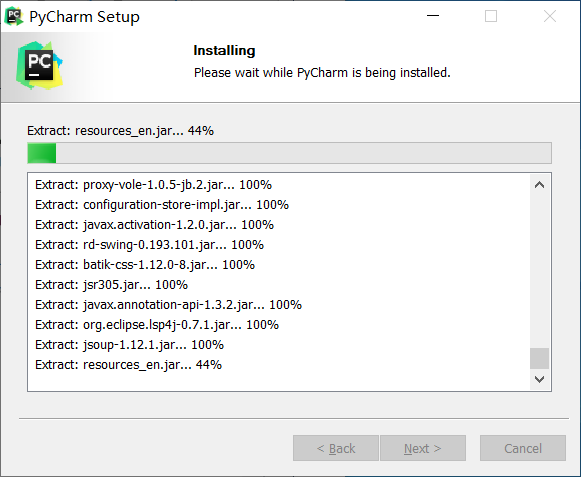The height and width of the screenshot is (477, 581).
Task: Select the proxy-vole-1.0.5-jb.2.jar log line
Action: (x=153, y=185)
